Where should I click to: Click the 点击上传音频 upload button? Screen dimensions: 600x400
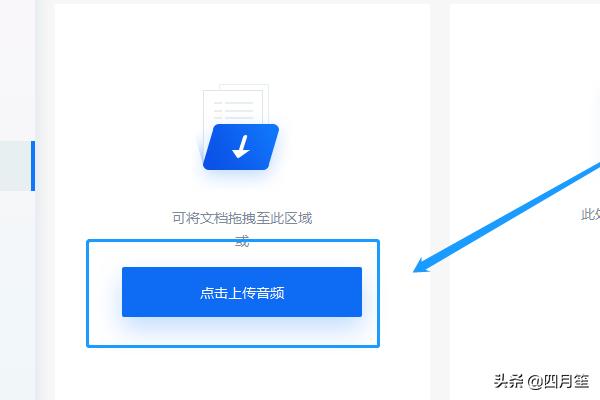(x=241, y=292)
